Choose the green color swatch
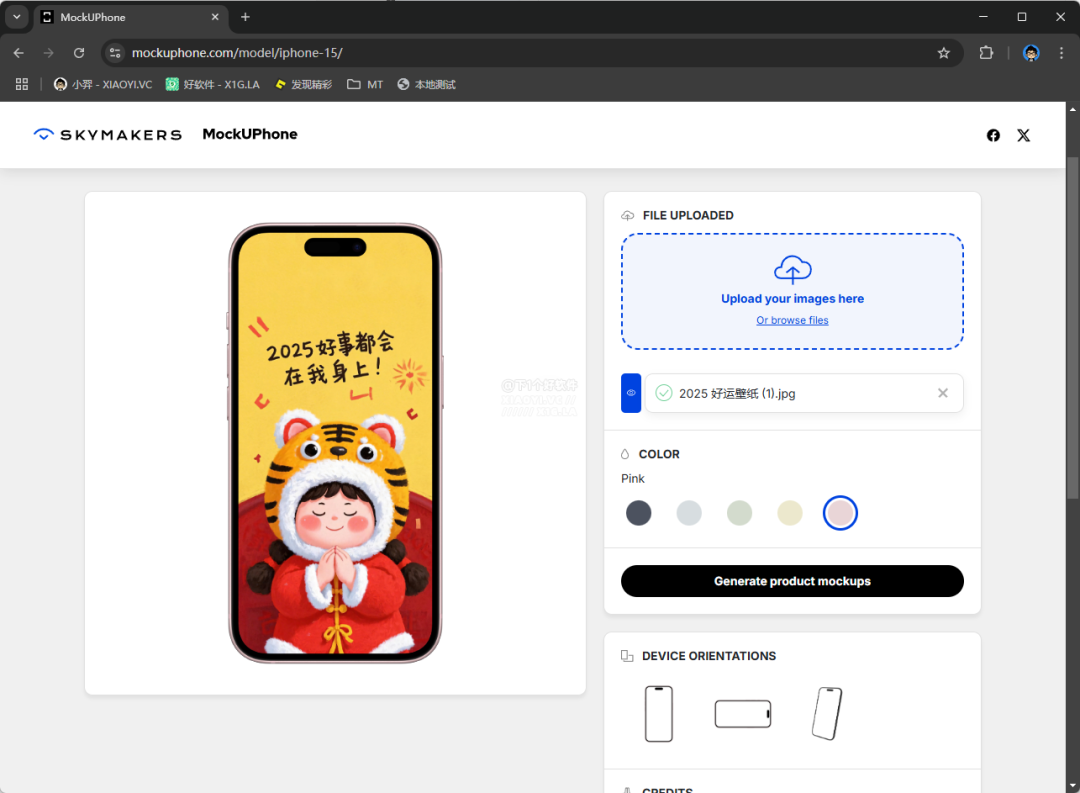Screen dimensions: 1080x793 pyautogui.click(x=739, y=513)
